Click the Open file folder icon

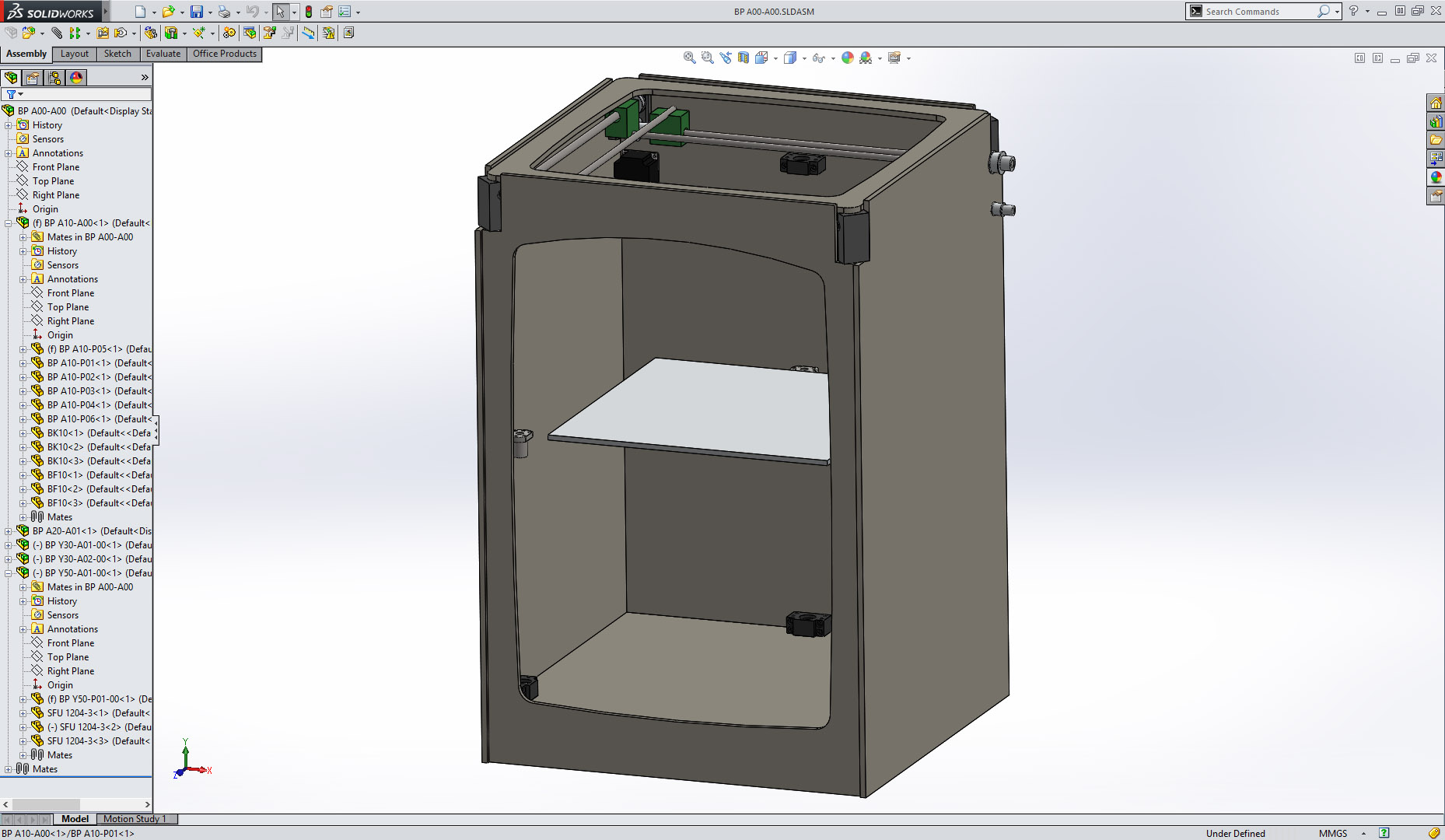(167, 12)
